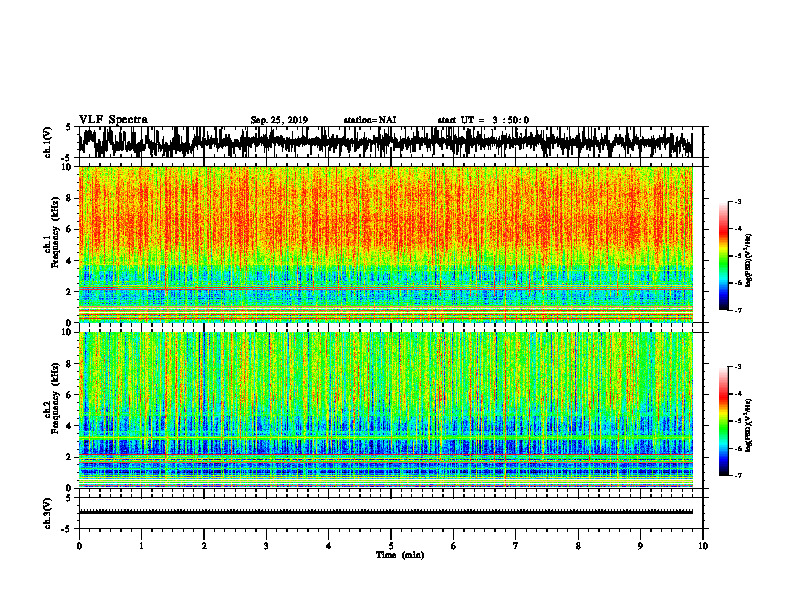Click the time axis tick label '5'
The image size is (792, 612).
[x=391, y=546]
